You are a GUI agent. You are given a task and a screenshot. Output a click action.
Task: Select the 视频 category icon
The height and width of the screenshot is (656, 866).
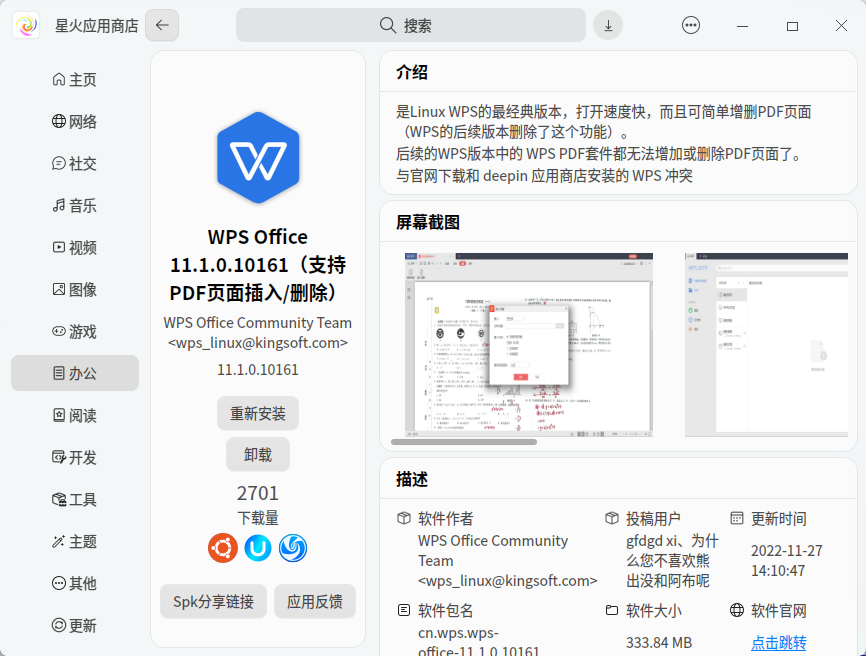tap(74, 247)
